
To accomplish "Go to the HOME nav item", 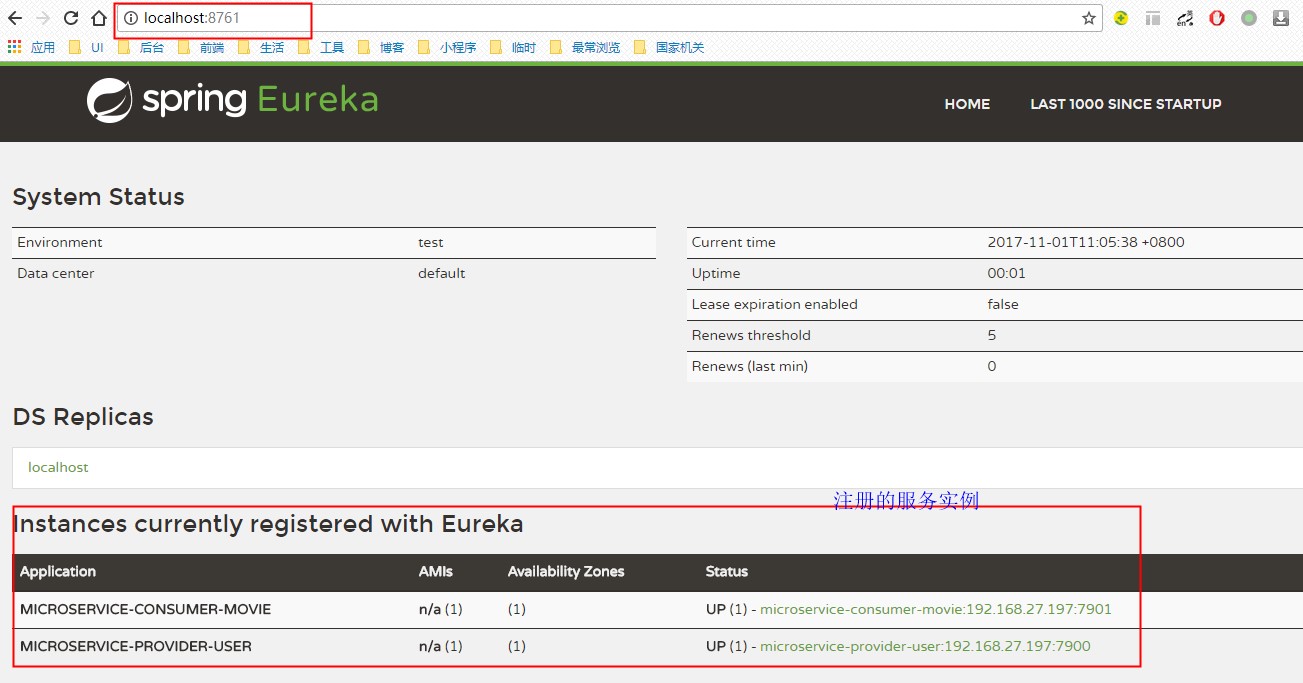I will pyautogui.click(x=967, y=104).
